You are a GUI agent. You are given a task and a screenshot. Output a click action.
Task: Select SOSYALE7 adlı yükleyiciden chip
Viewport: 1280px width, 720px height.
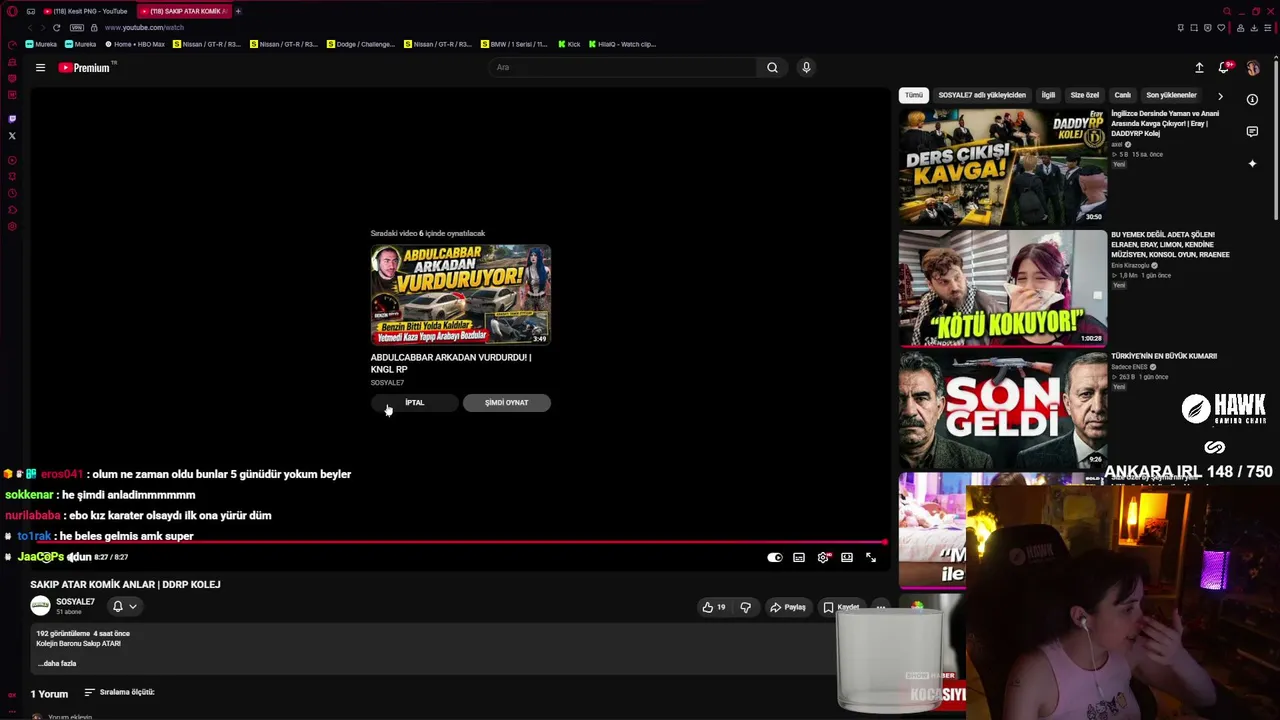point(982,95)
